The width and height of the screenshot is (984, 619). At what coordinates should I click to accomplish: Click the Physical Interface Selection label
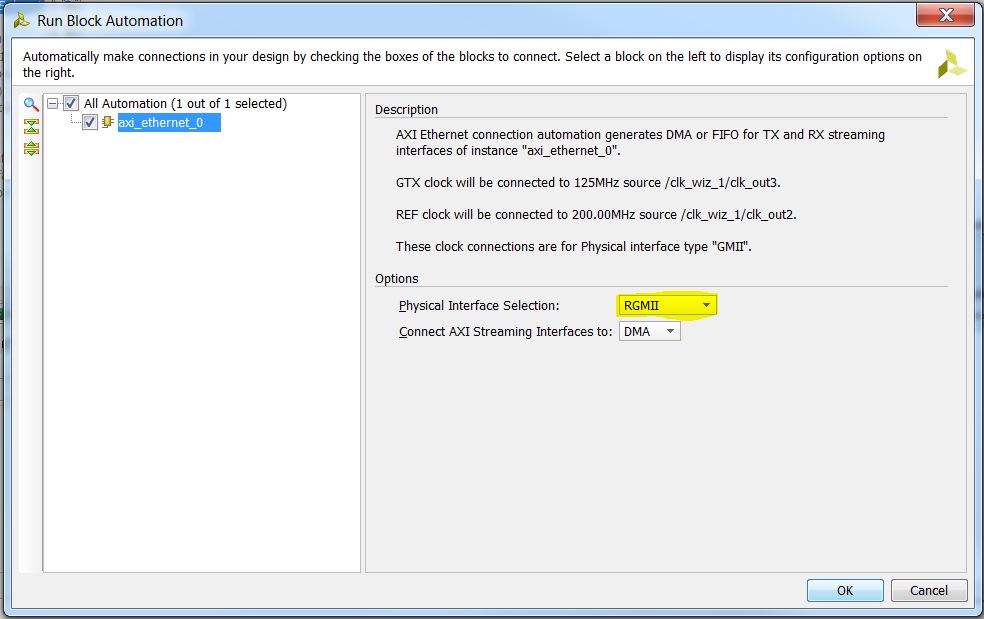[479, 306]
